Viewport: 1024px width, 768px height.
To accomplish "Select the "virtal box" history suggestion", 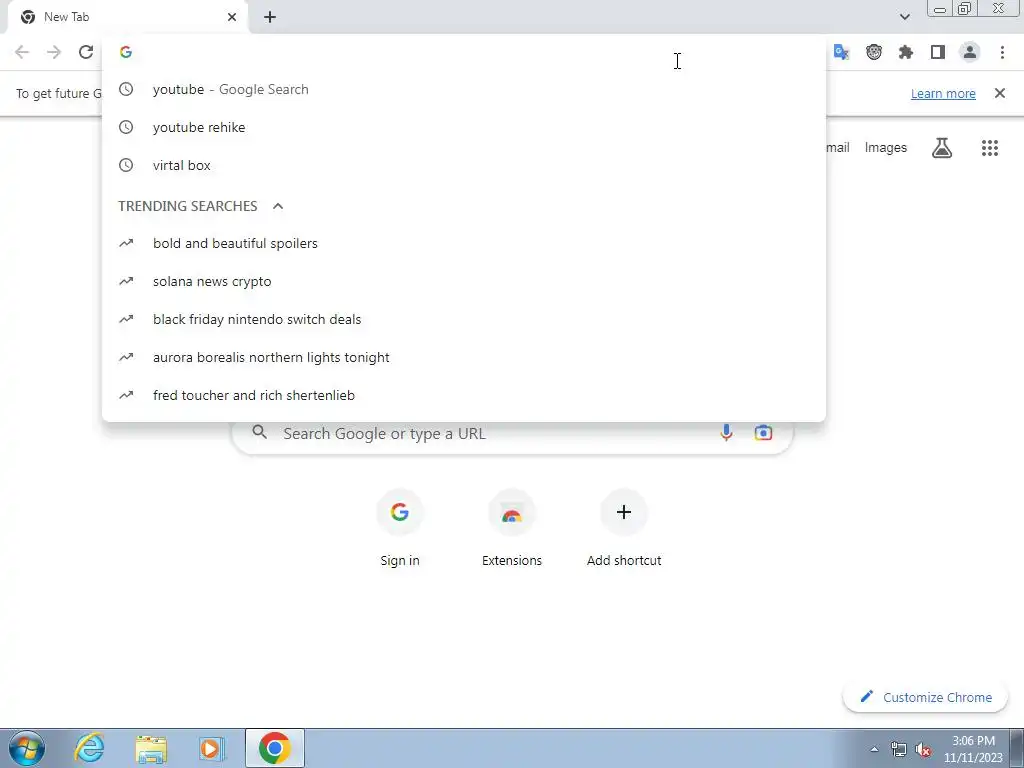I will click(x=464, y=165).
